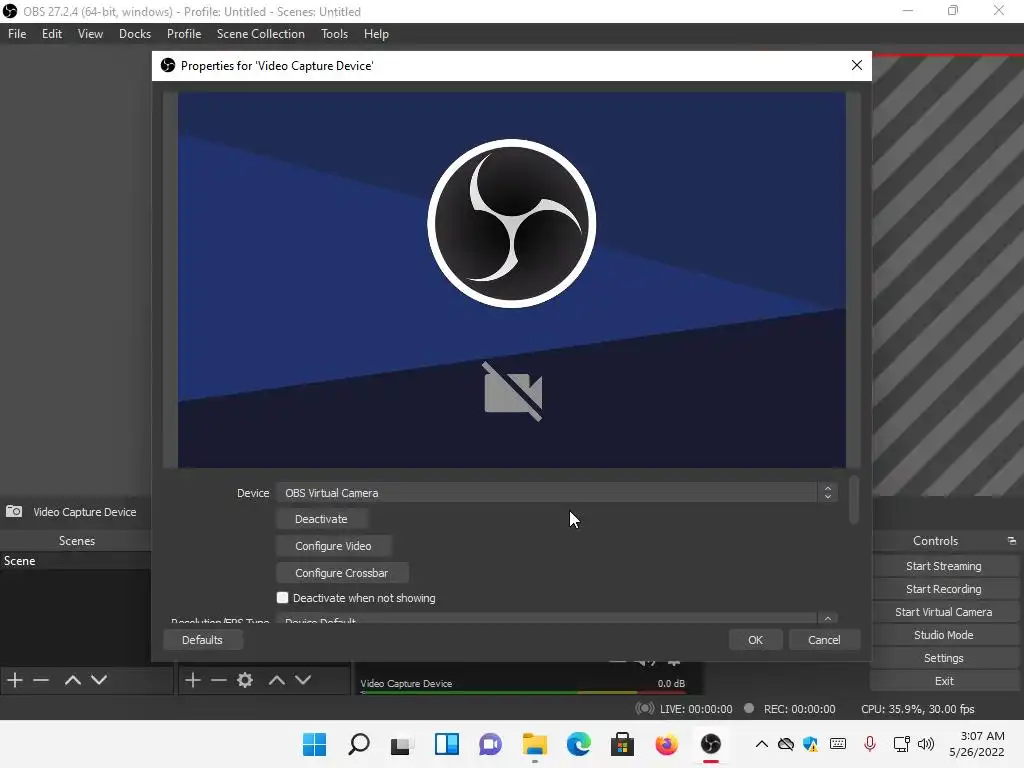Image resolution: width=1024 pixels, height=768 pixels.
Task: Click the Controls dock pop-out icon
Action: (1012, 541)
